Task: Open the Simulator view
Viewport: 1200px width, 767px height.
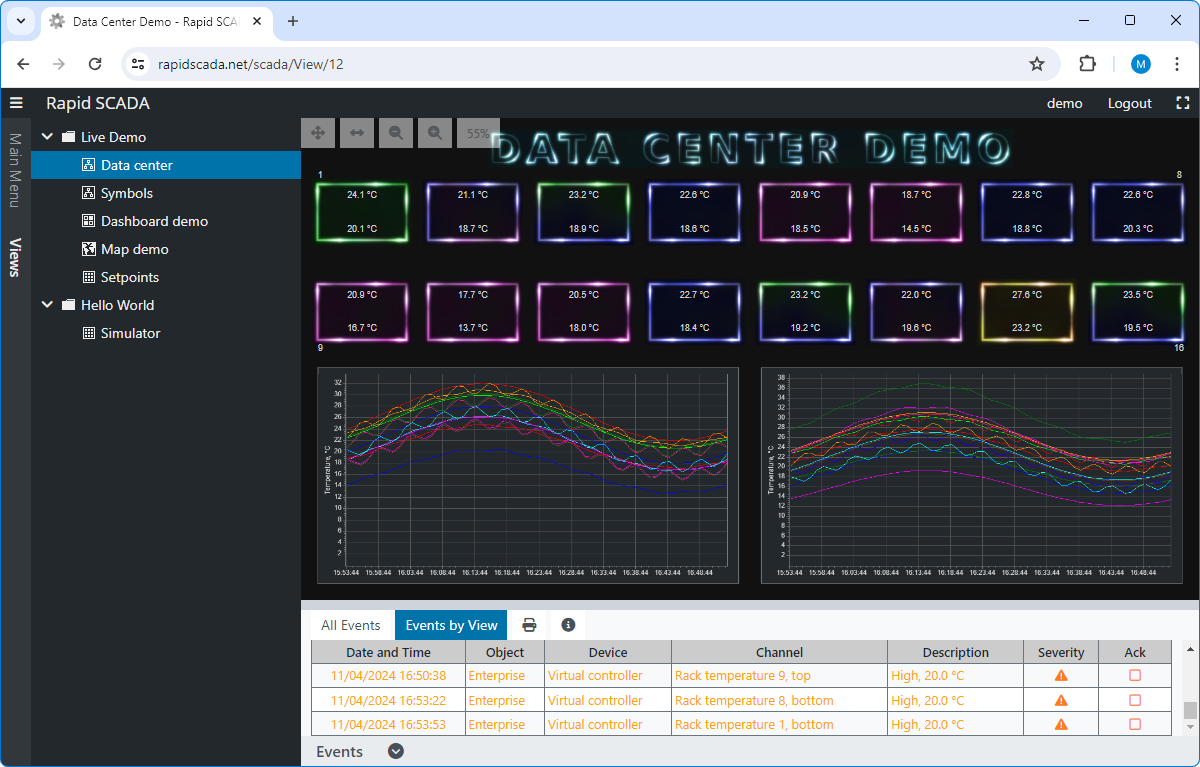Action: [x=166, y=333]
